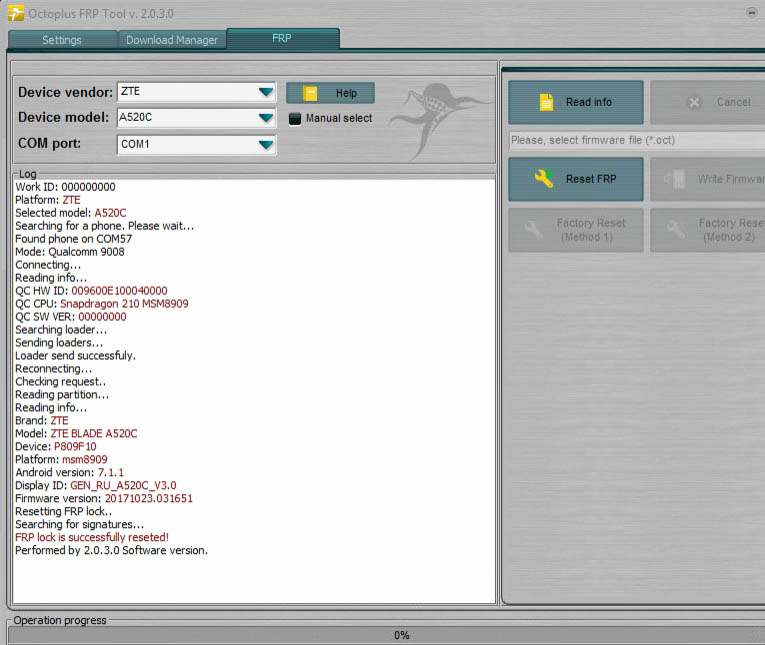Image resolution: width=765 pixels, height=645 pixels.
Task: Click the Factory Reset Method 2 wrench icon
Action: click(x=676, y=229)
